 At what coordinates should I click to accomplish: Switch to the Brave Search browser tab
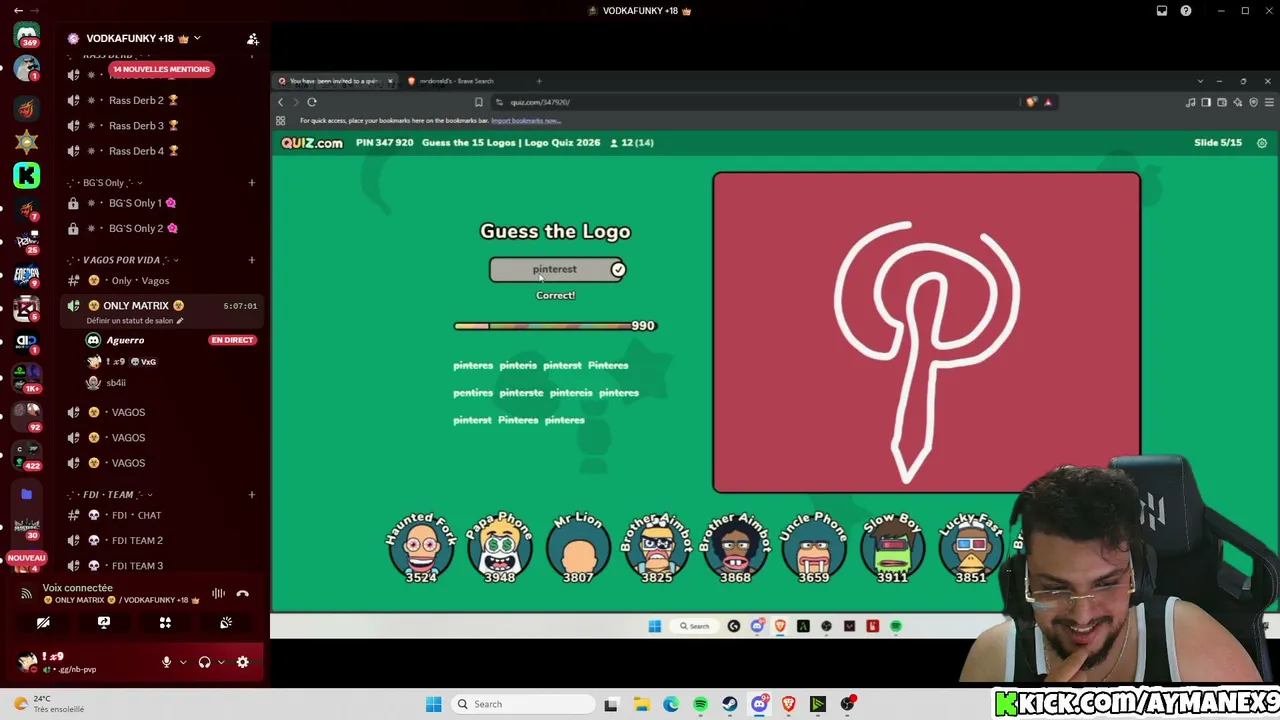464,81
